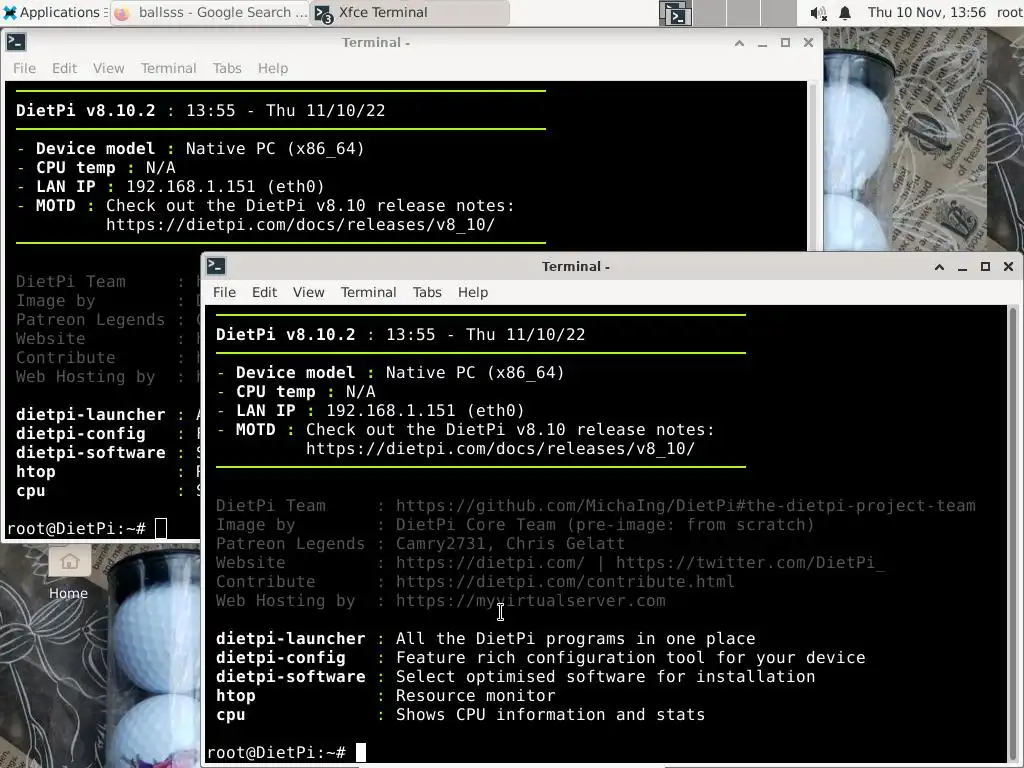This screenshot has width=1024, height=768.
Task: Click 'dietpi-launcher' text in front terminal
Action: (x=291, y=639)
